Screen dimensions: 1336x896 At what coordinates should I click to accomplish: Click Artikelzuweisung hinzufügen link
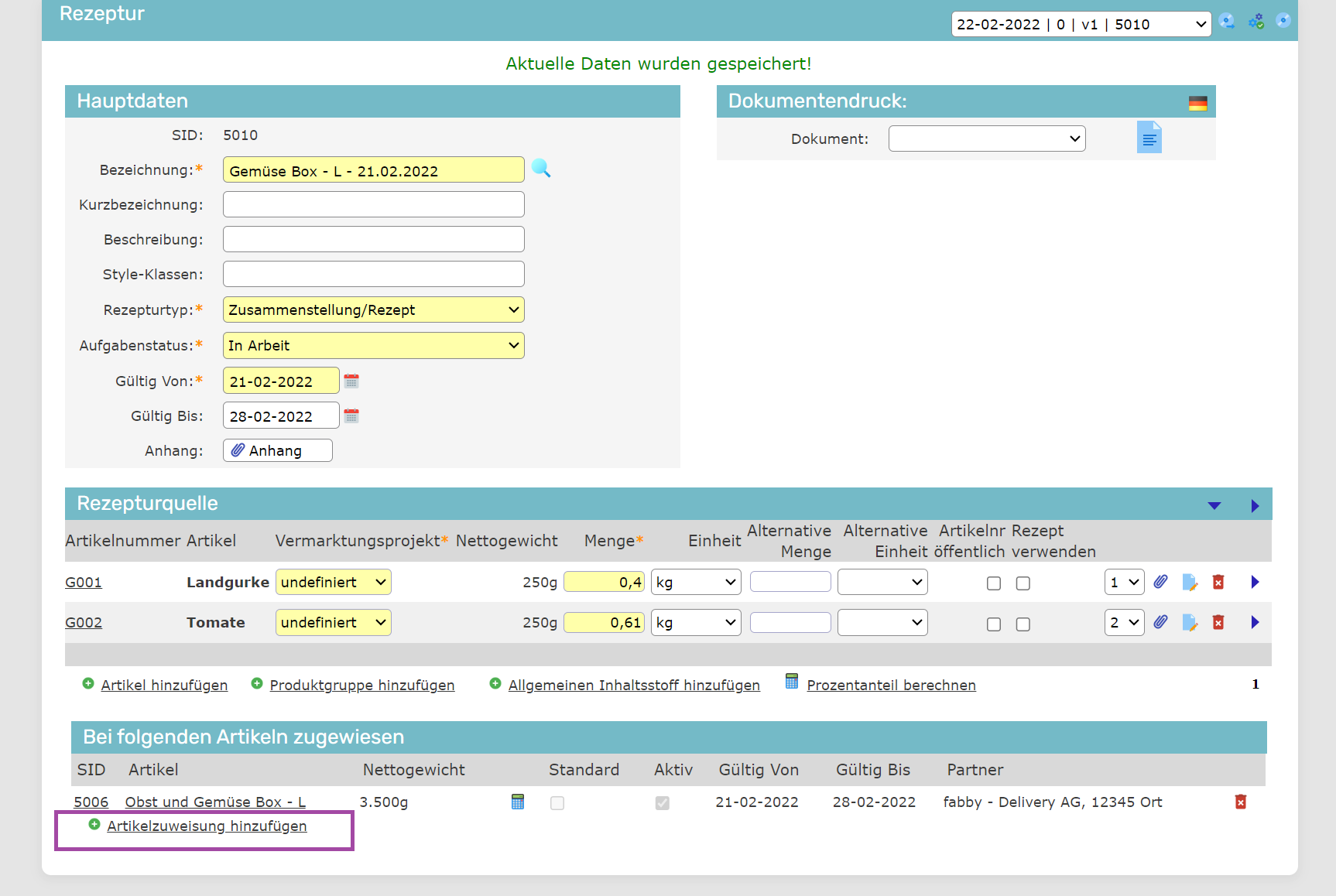pos(207,826)
